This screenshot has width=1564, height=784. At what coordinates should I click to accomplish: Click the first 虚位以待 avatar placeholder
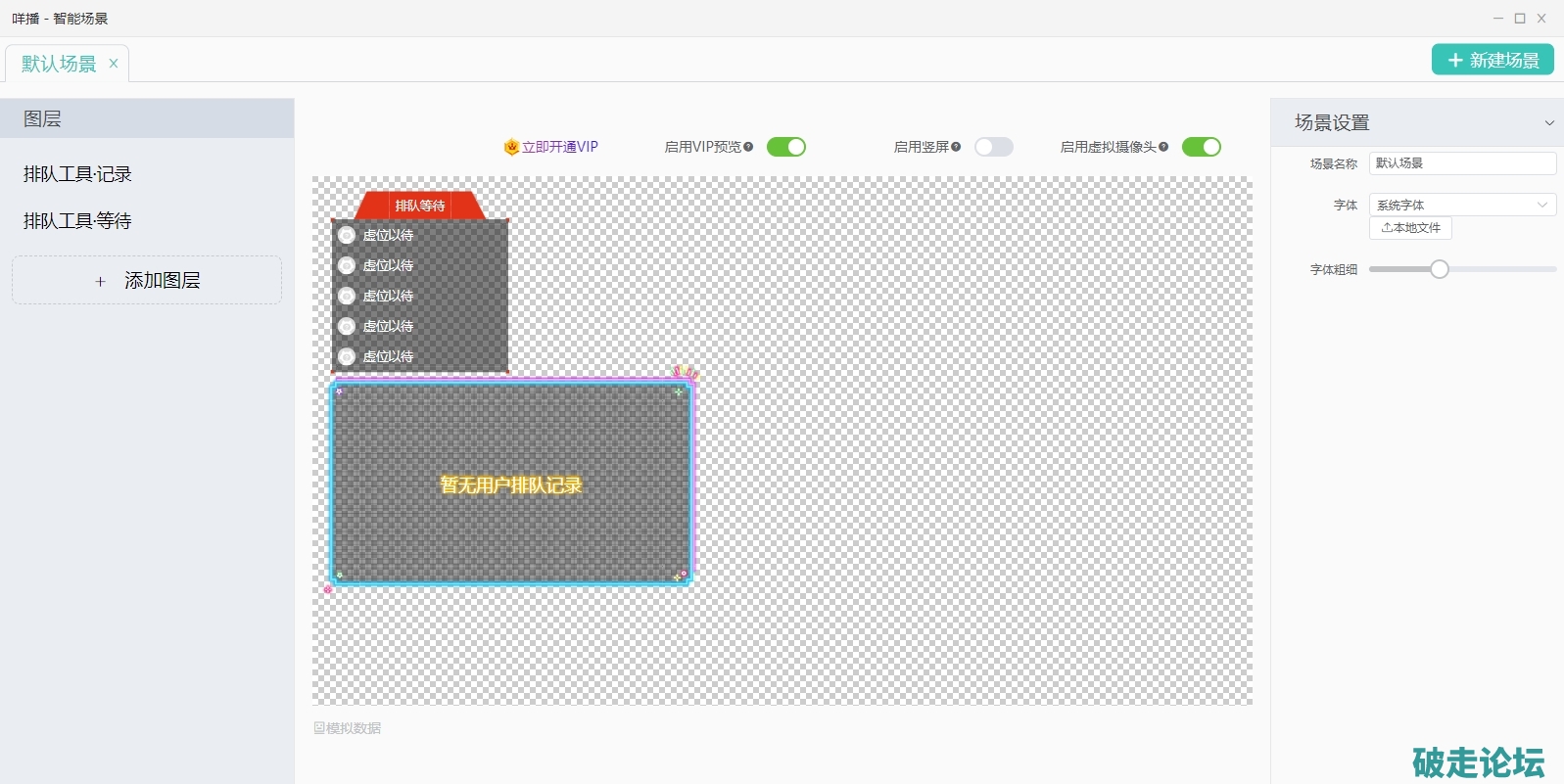tap(347, 235)
